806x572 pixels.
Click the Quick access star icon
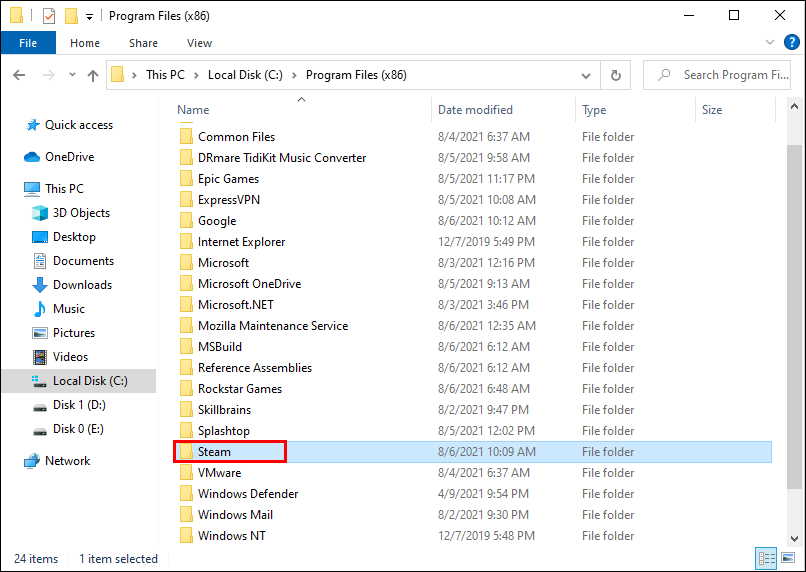(x=33, y=125)
